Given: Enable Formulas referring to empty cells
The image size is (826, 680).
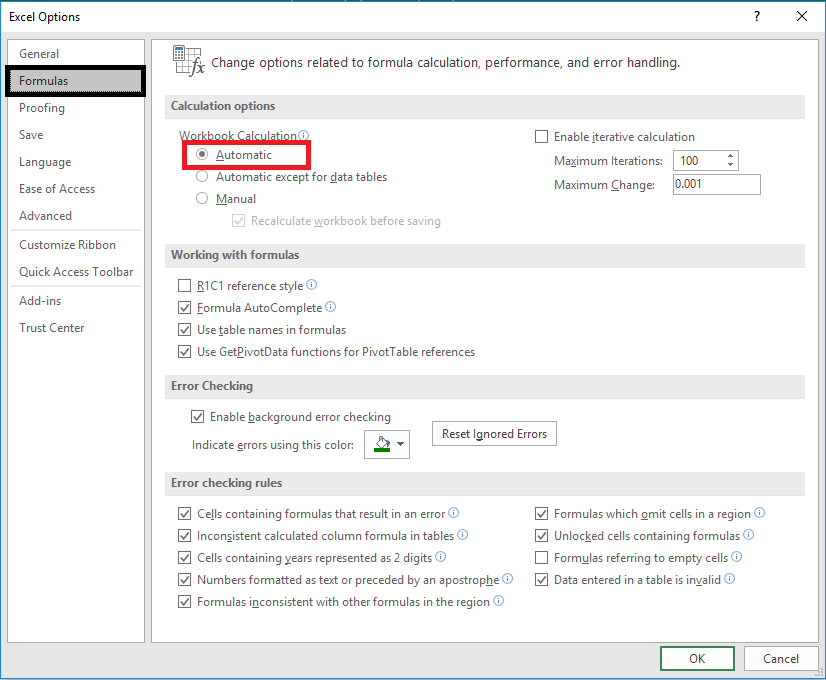Looking at the screenshot, I should click(x=541, y=558).
